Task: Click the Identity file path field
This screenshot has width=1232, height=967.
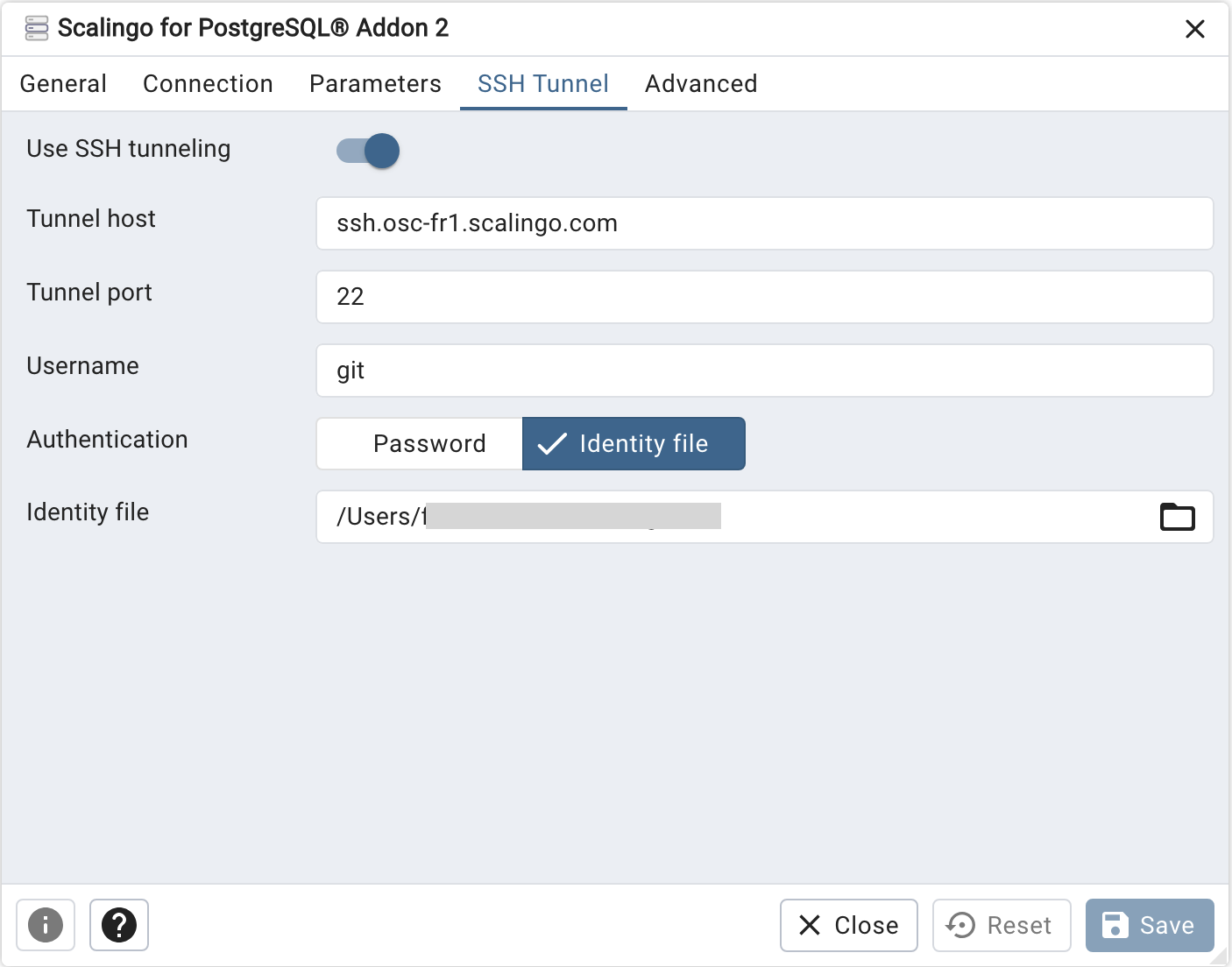Action: click(x=736, y=517)
